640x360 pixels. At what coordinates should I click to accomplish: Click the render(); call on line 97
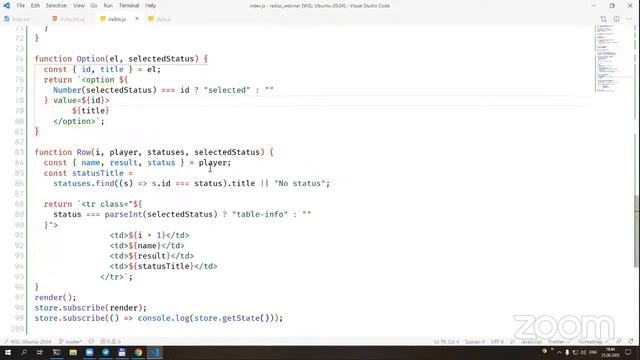pos(55,298)
